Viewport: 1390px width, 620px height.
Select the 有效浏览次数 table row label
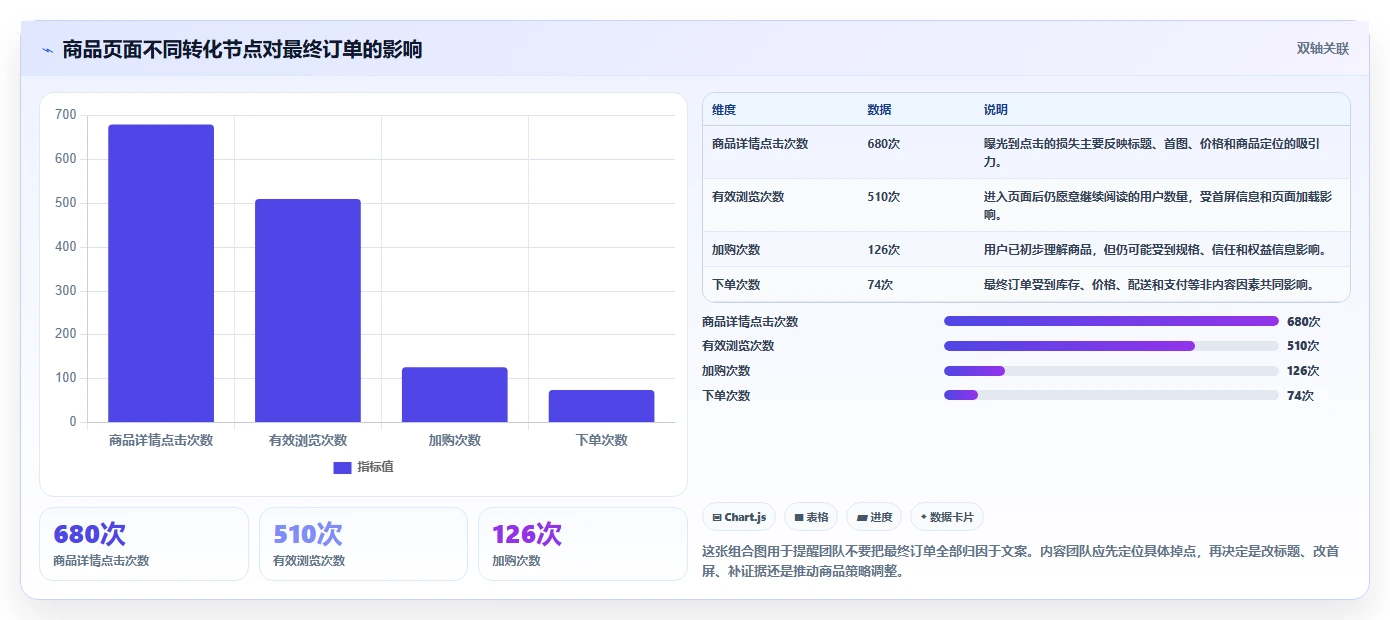(748, 197)
